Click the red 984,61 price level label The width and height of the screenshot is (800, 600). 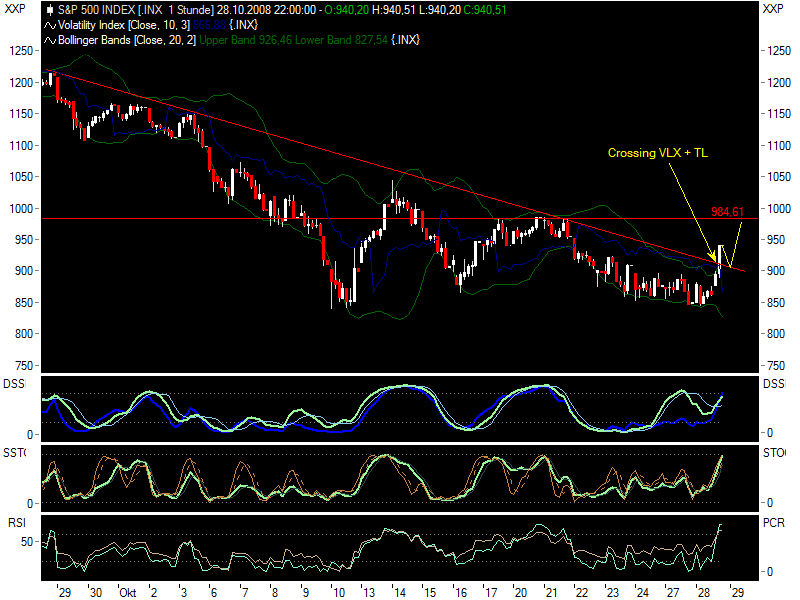click(727, 212)
